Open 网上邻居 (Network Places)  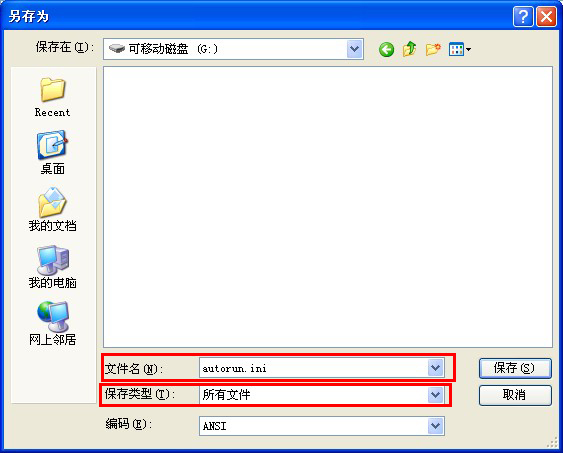[52, 323]
